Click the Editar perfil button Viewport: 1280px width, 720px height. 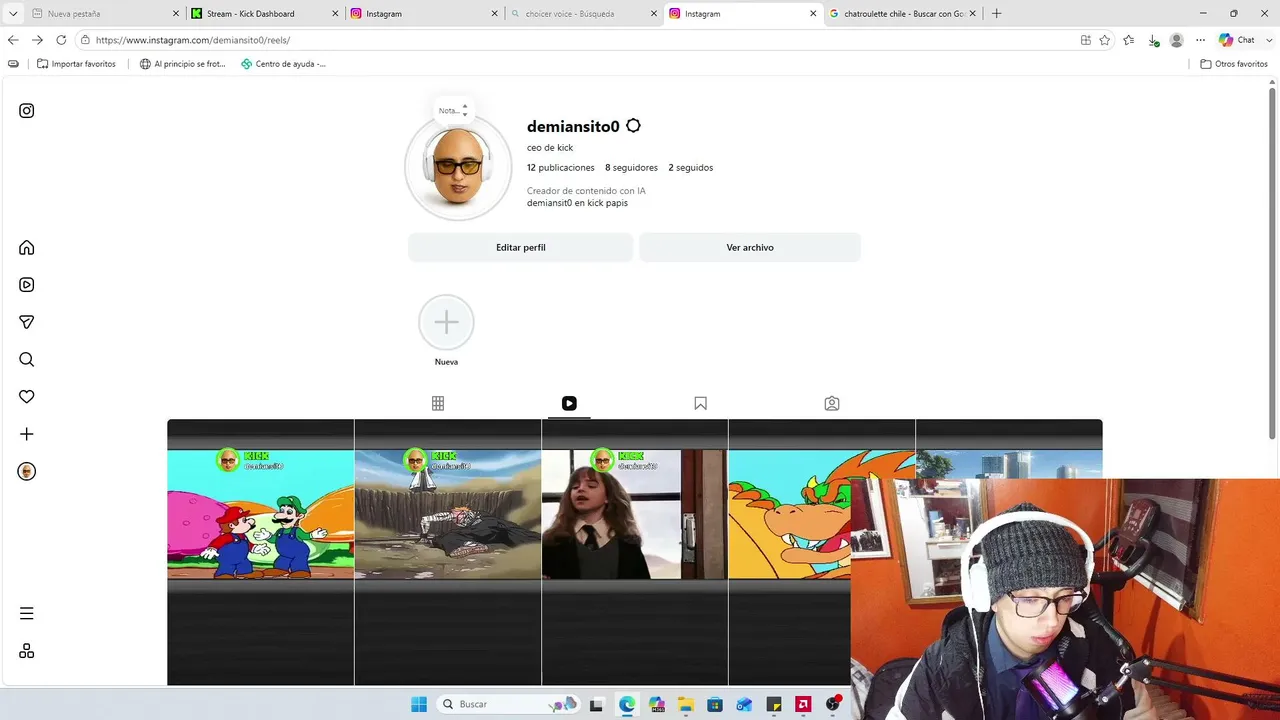[521, 247]
